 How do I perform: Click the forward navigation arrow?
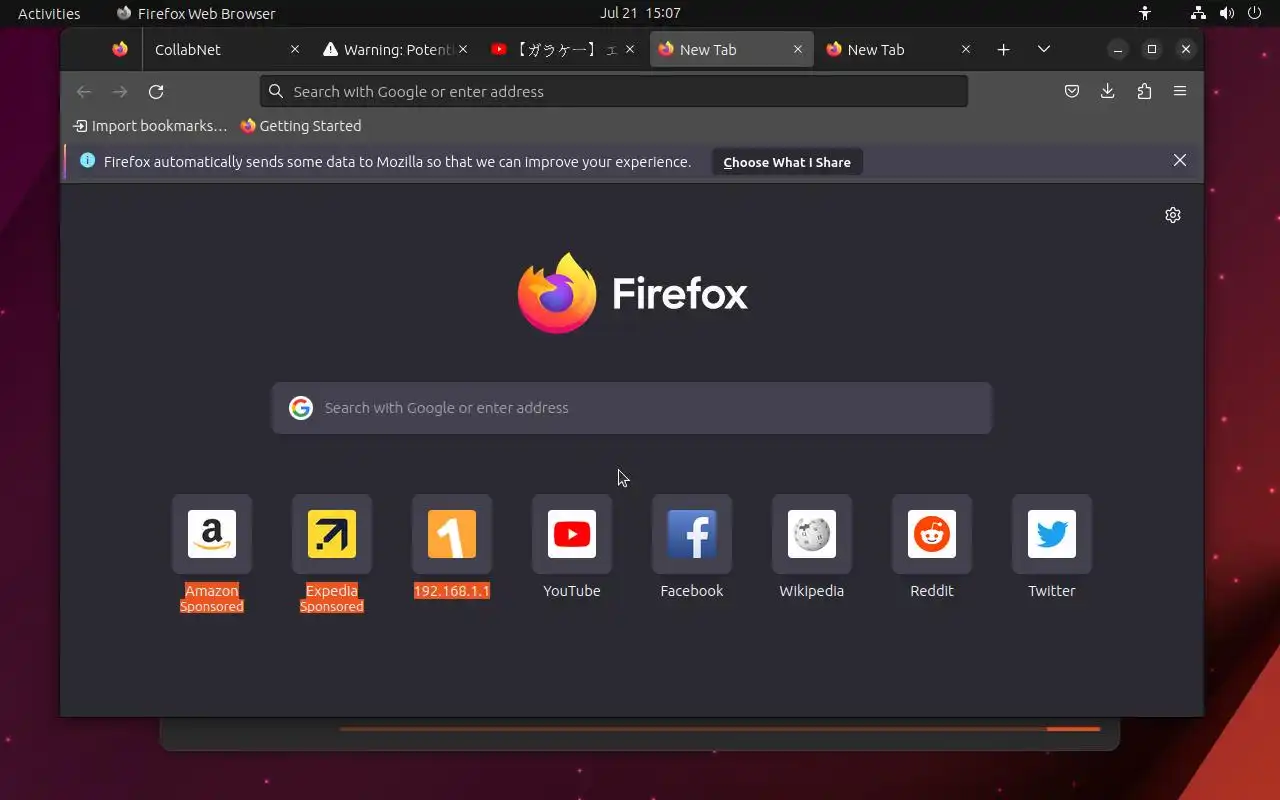tap(120, 91)
